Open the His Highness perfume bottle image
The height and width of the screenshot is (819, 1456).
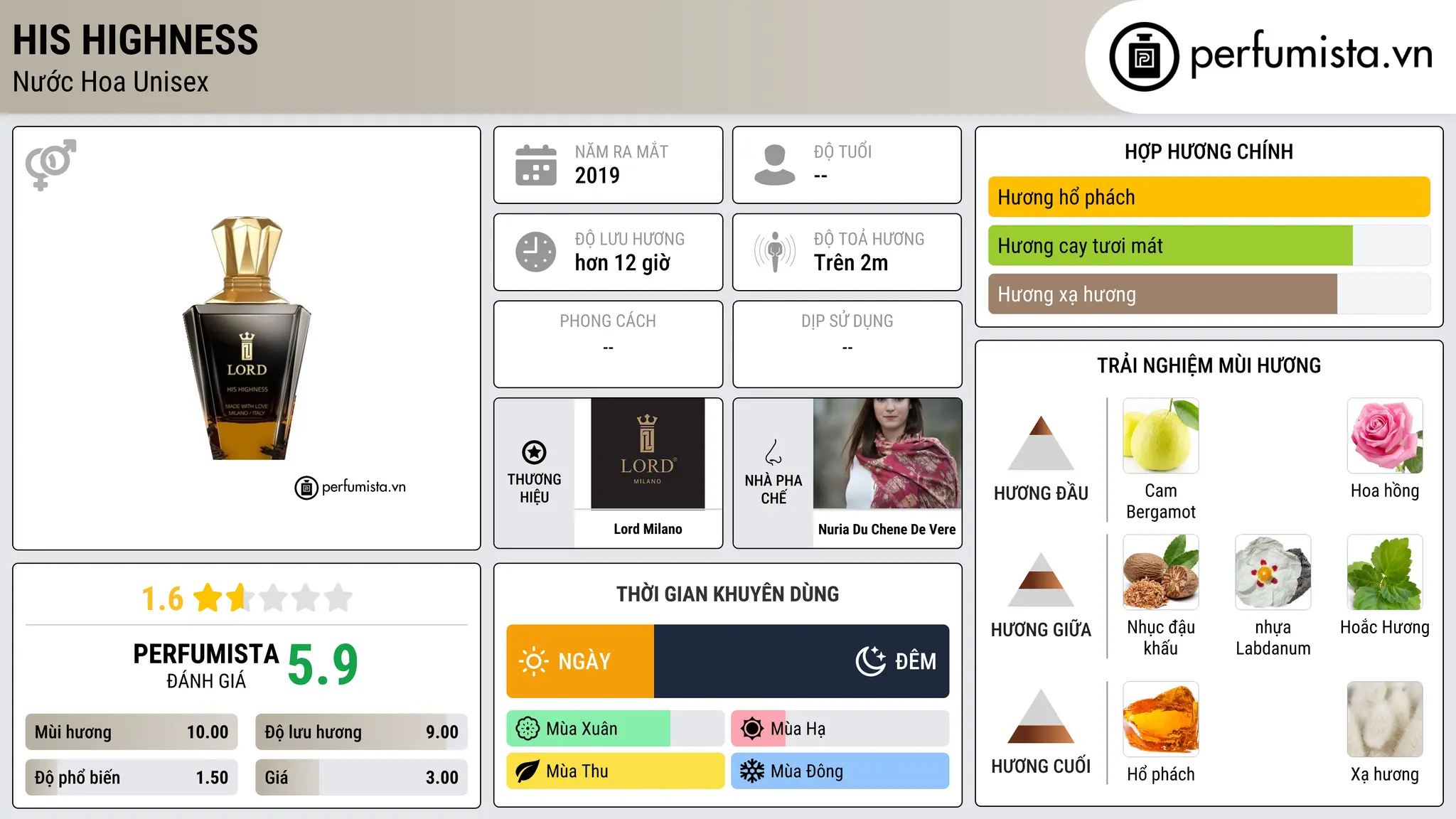247,338
